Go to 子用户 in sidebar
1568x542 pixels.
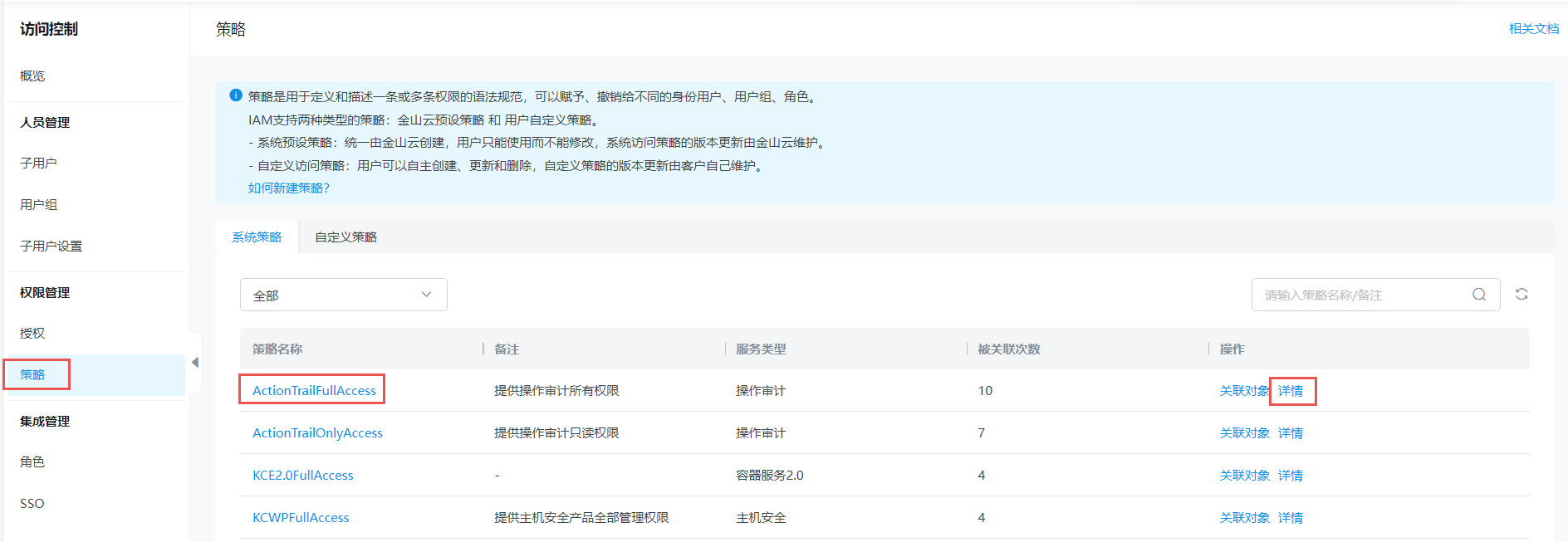tap(38, 164)
